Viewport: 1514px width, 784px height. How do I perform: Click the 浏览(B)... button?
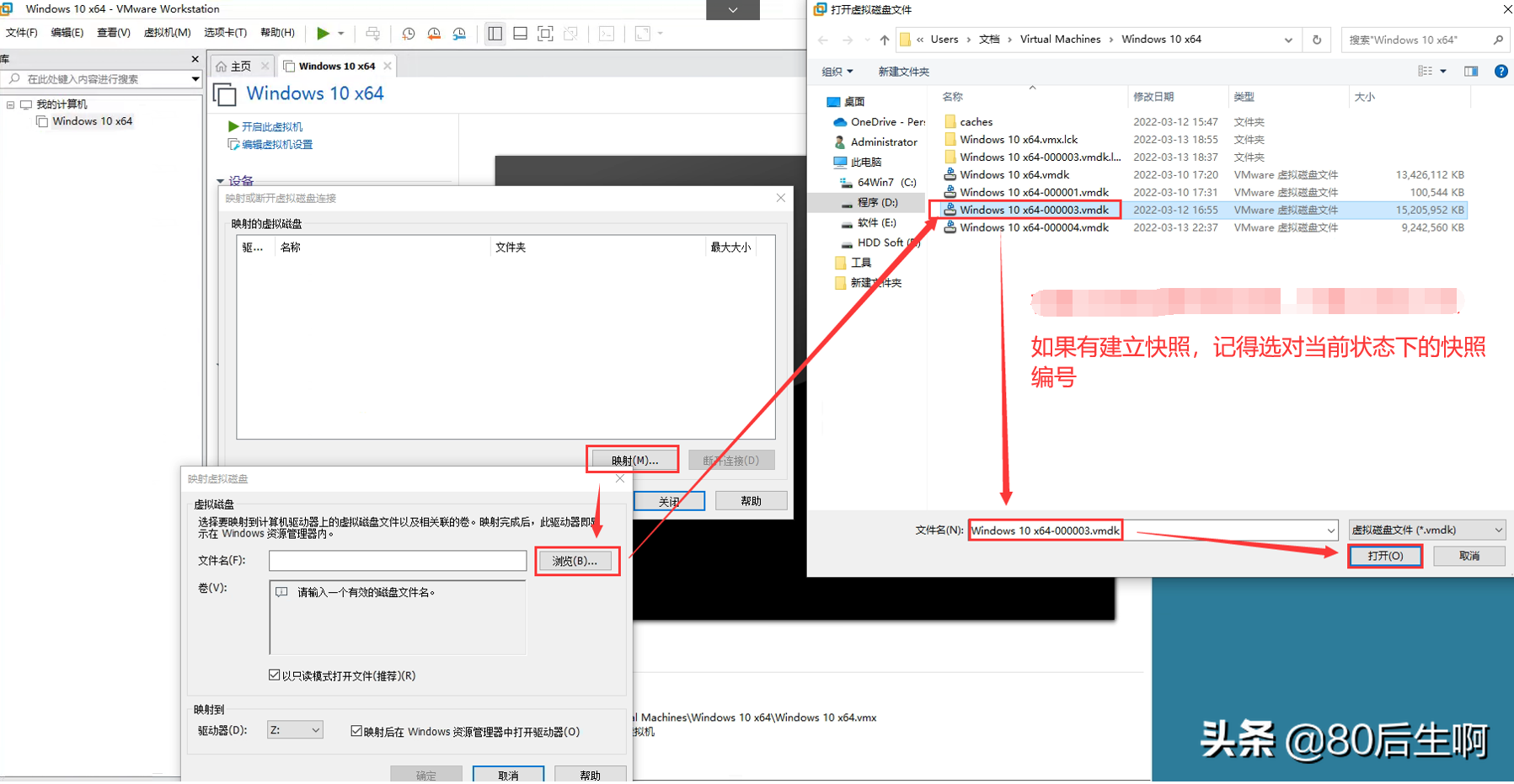pos(575,561)
